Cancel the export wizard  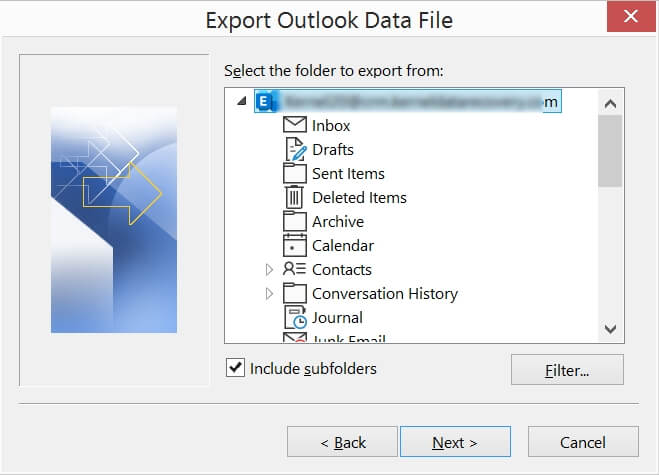583,442
